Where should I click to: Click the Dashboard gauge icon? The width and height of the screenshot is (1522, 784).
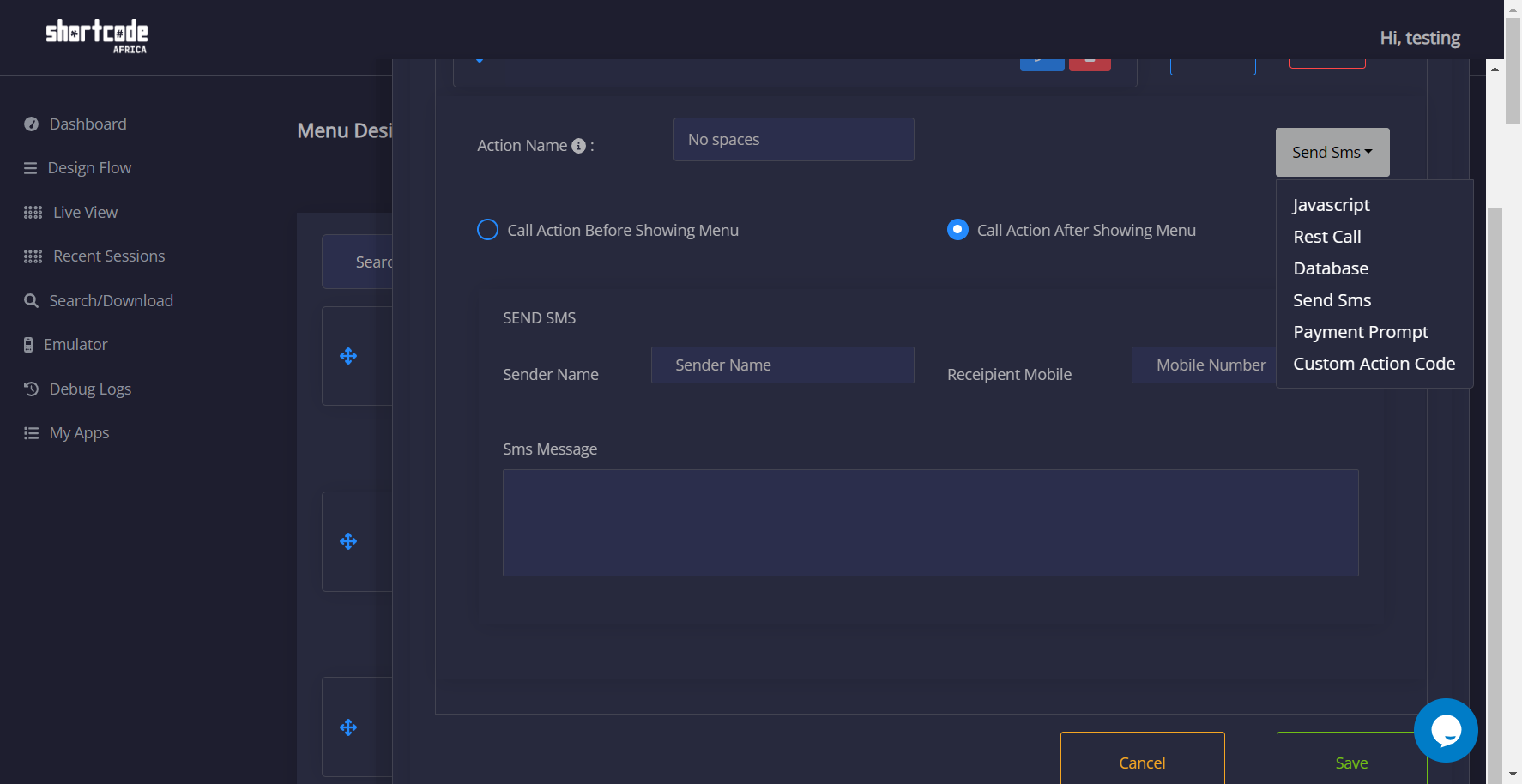(32, 124)
